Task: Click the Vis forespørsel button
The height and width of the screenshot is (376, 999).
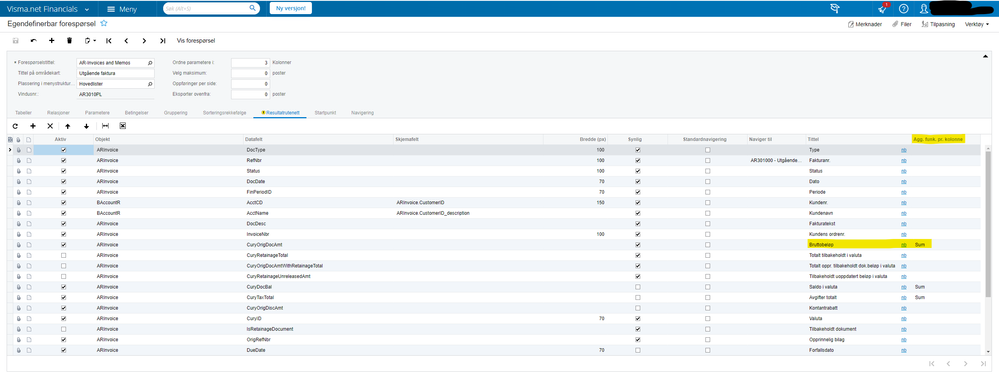Action: (x=196, y=40)
